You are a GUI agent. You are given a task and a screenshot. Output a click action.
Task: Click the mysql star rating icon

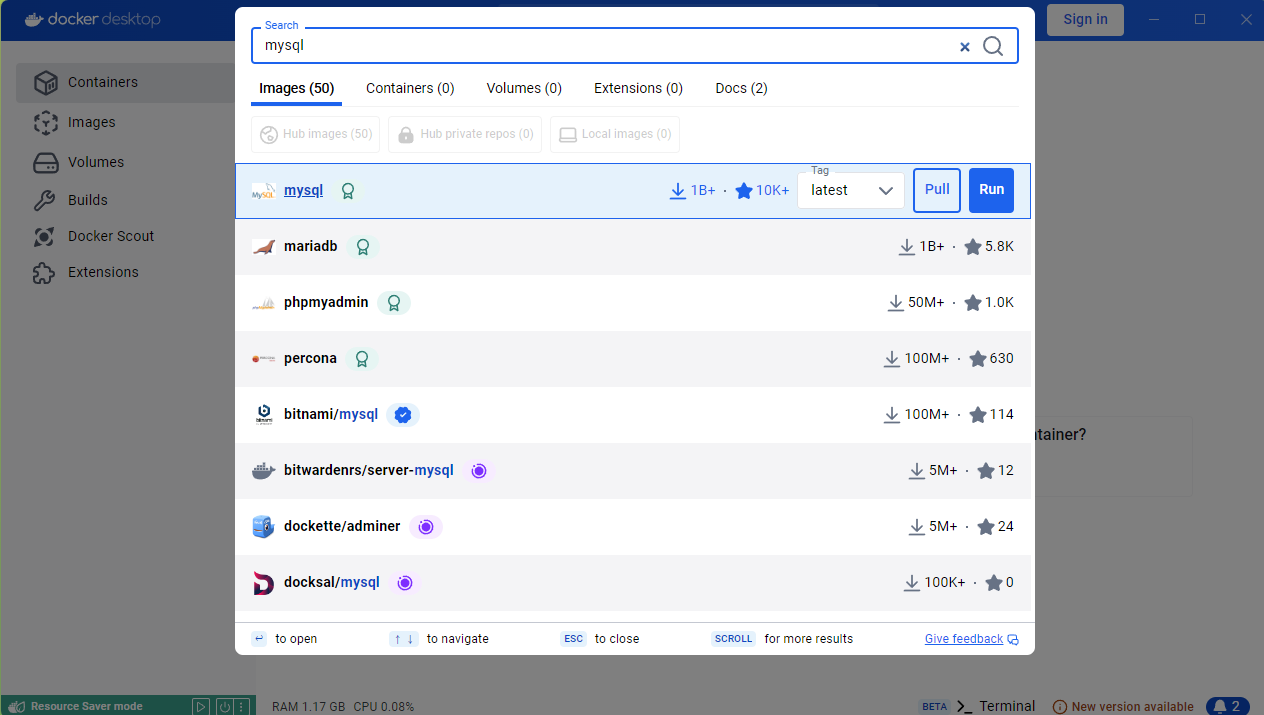click(744, 190)
